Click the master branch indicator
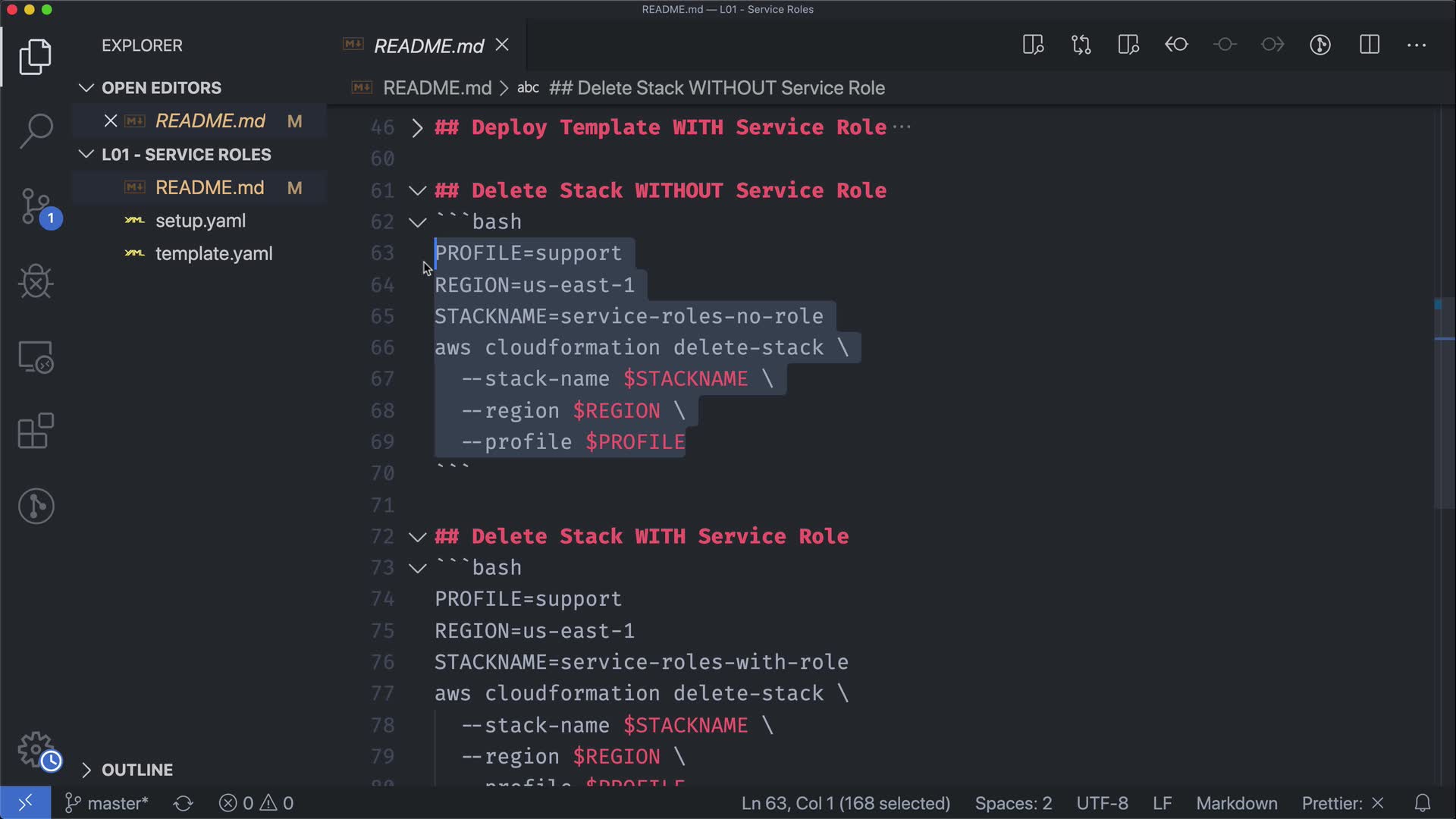The height and width of the screenshot is (819, 1456). tap(107, 803)
